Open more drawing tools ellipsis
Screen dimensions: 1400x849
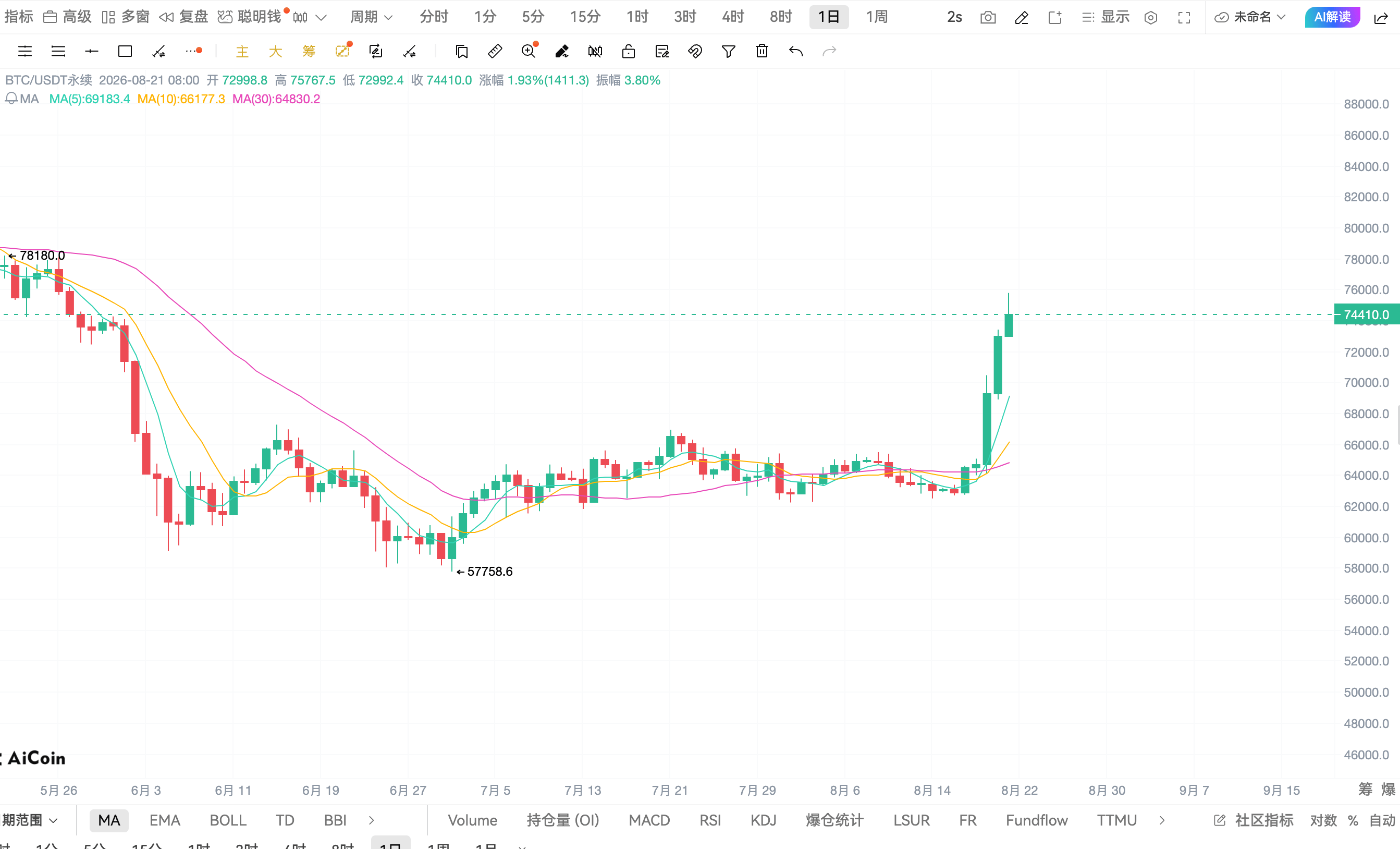(194, 51)
